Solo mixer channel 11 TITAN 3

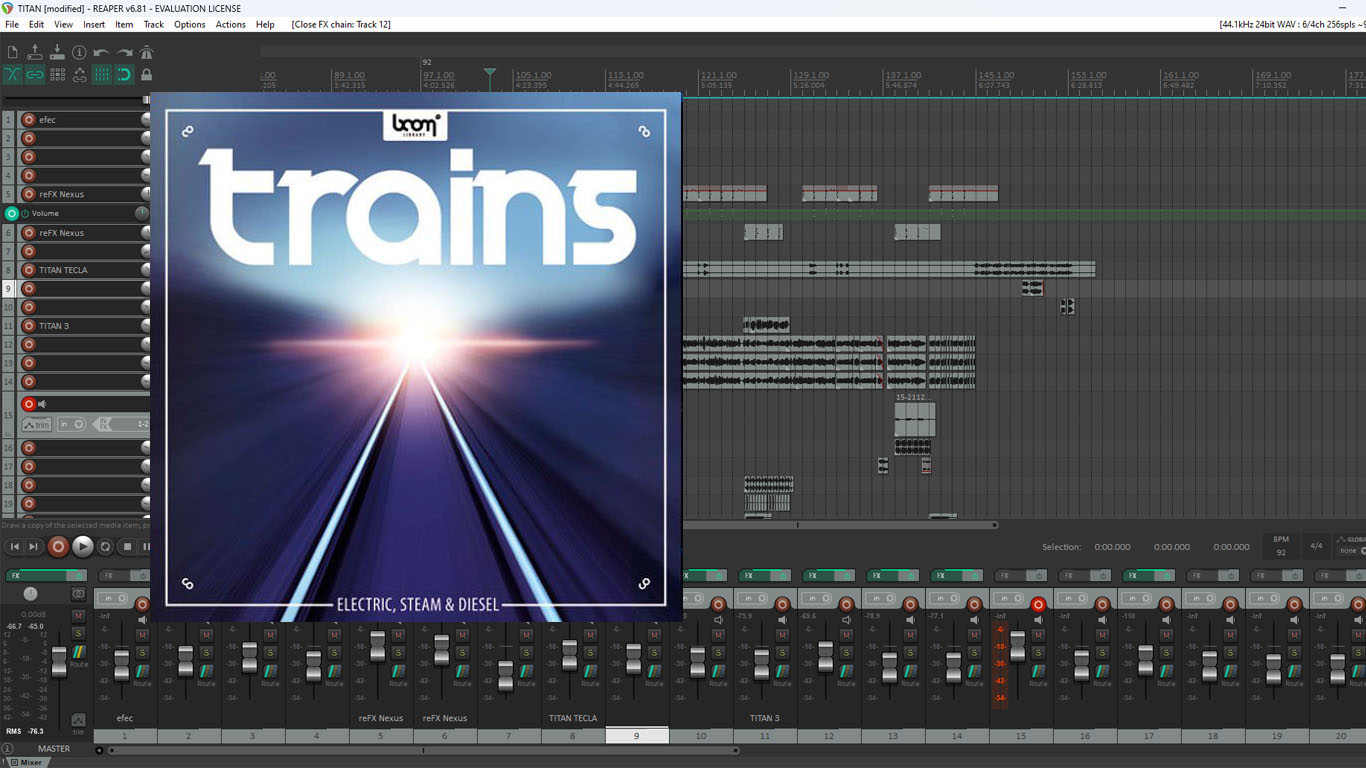click(x=782, y=653)
